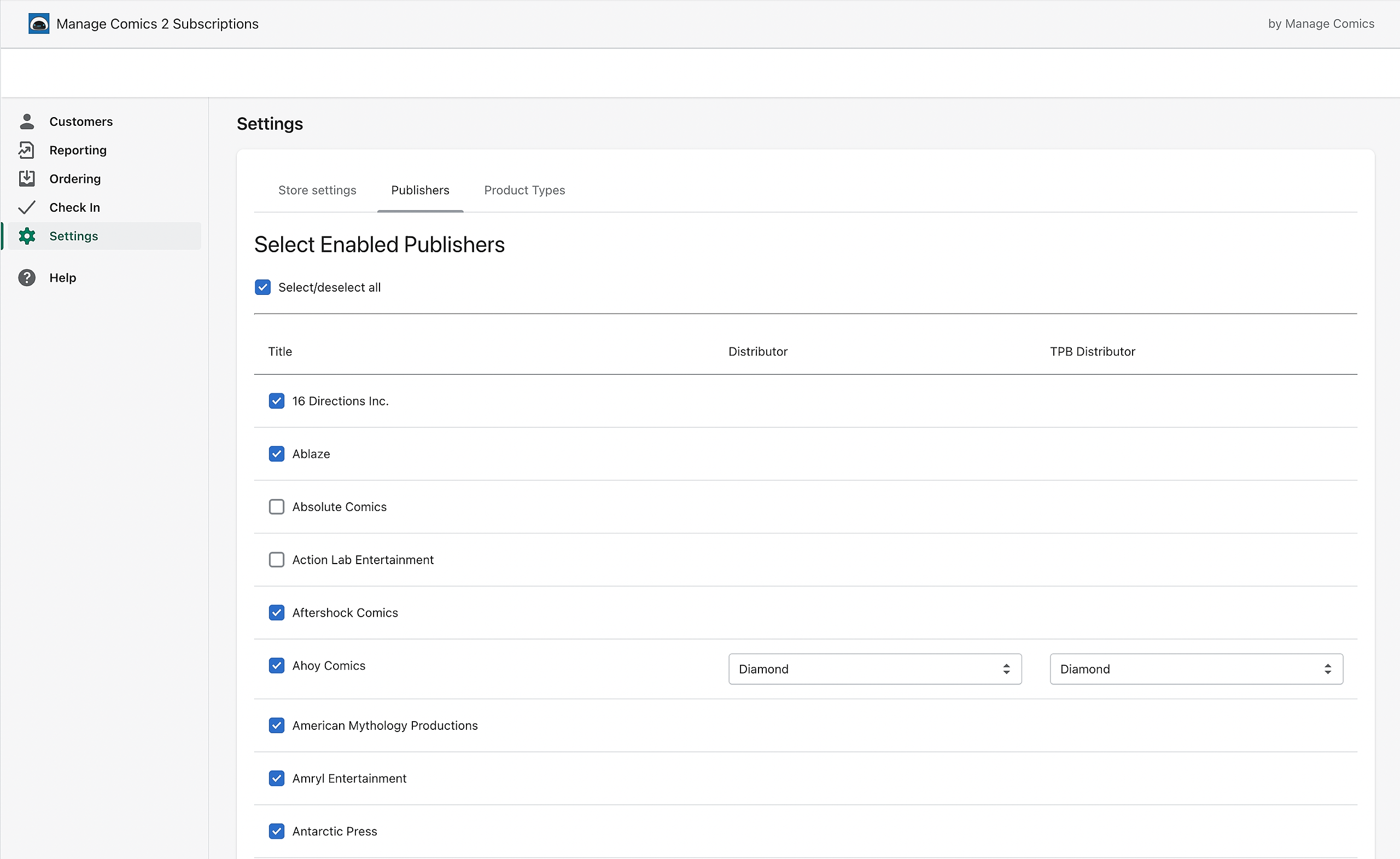Click the Check In checkmark icon
The width and height of the screenshot is (1400, 859).
click(x=27, y=207)
